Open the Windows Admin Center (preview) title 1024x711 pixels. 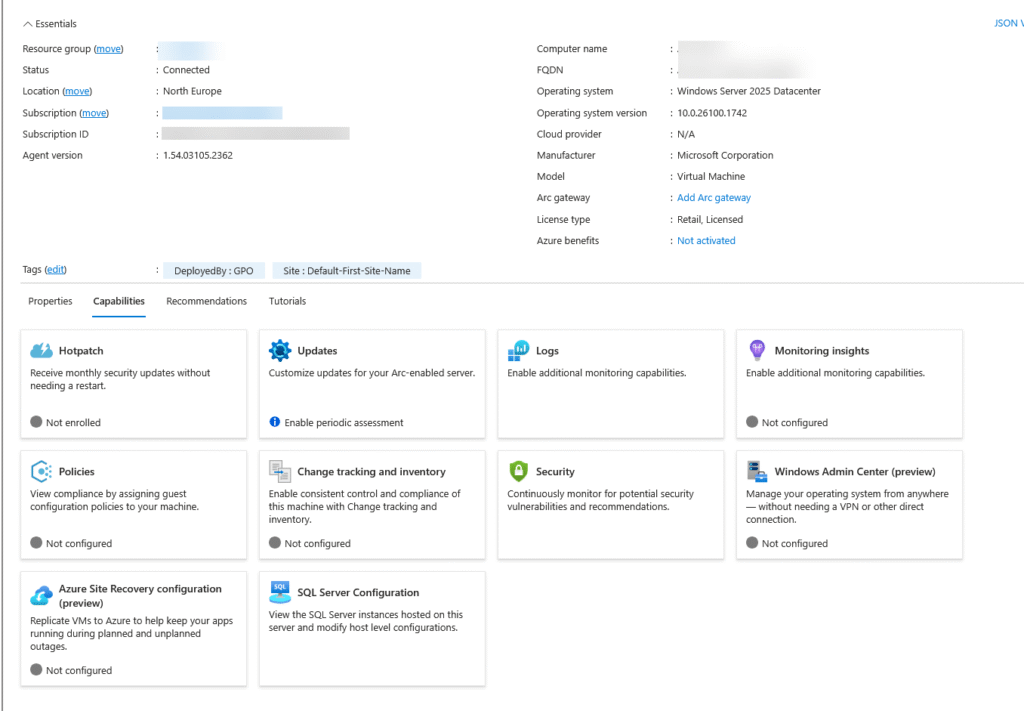(x=855, y=471)
